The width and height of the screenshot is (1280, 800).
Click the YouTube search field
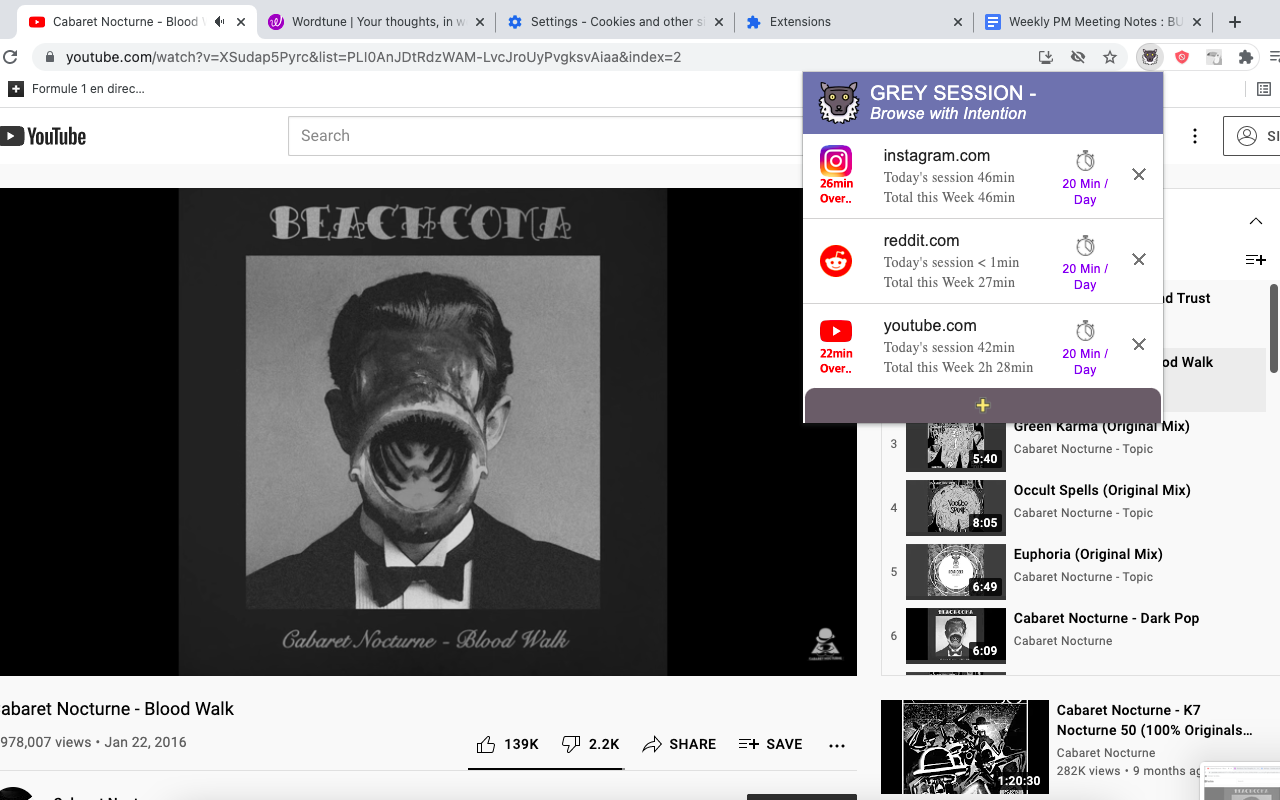click(545, 136)
